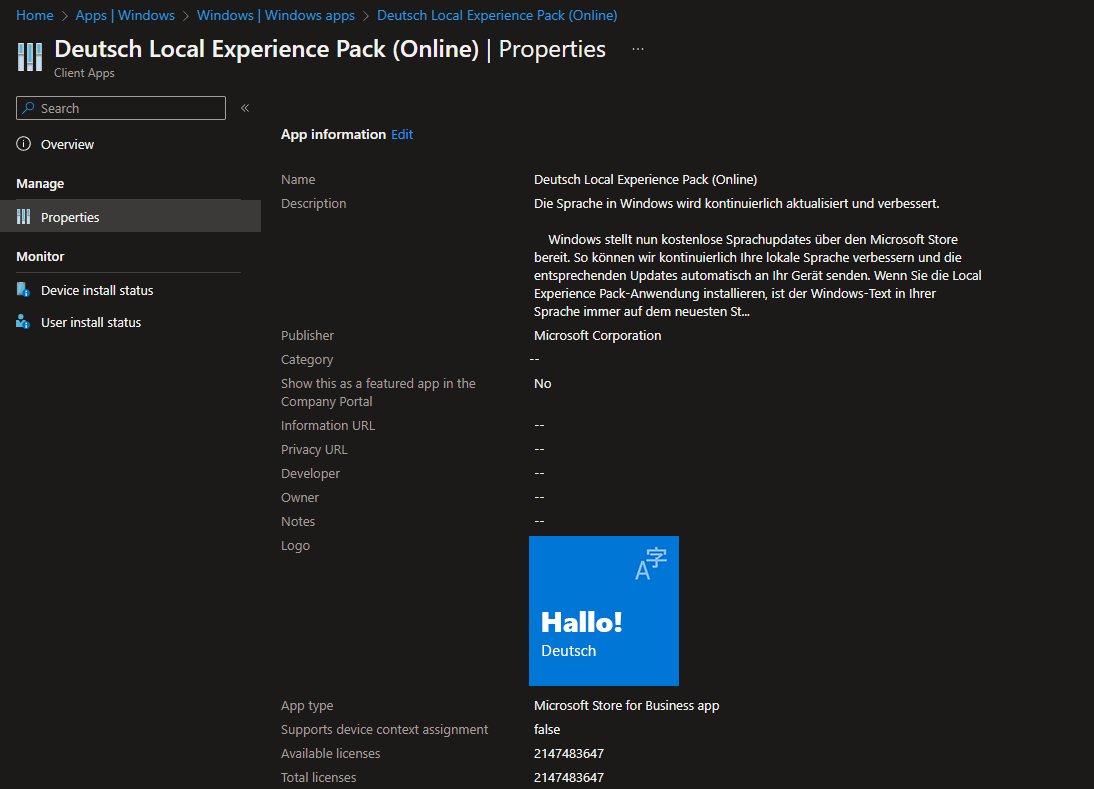
Task: Open User install status page
Action: [x=91, y=322]
